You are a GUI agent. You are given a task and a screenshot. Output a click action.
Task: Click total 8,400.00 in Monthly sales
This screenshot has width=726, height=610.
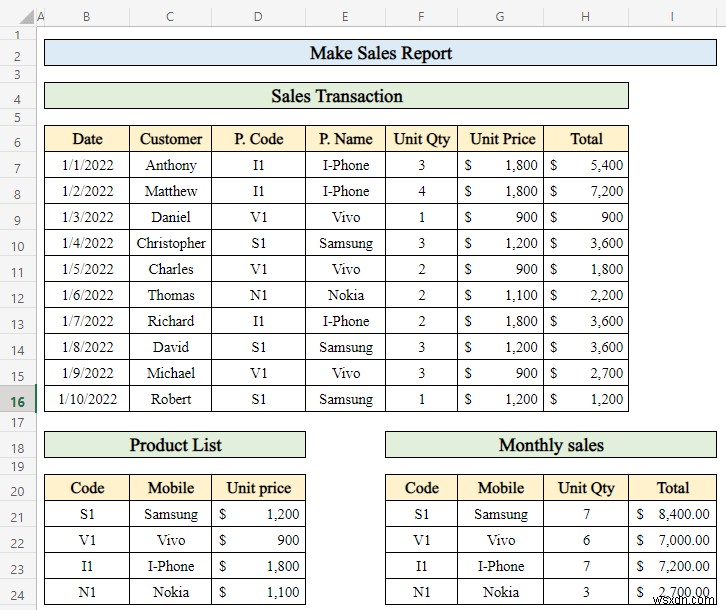click(x=672, y=514)
